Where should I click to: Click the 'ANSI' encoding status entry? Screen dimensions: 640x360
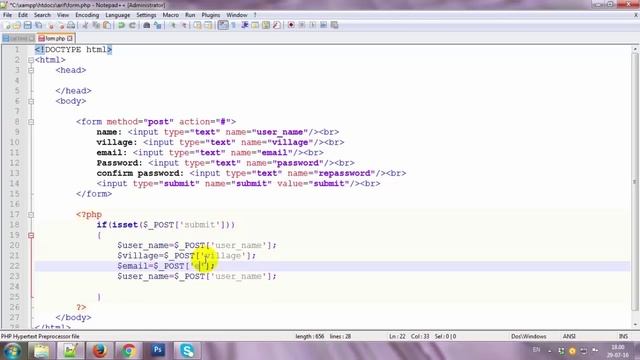pyautogui.click(x=569, y=337)
